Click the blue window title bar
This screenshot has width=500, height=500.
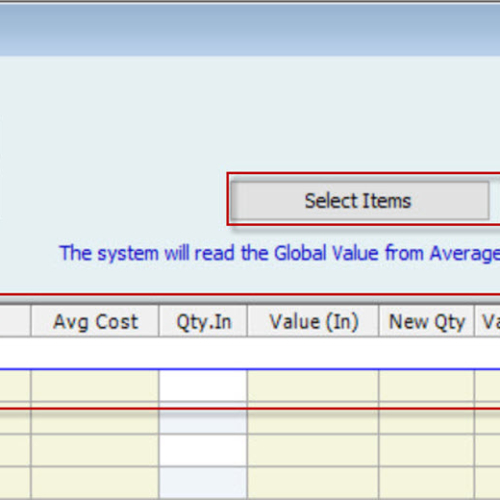(250, 29)
